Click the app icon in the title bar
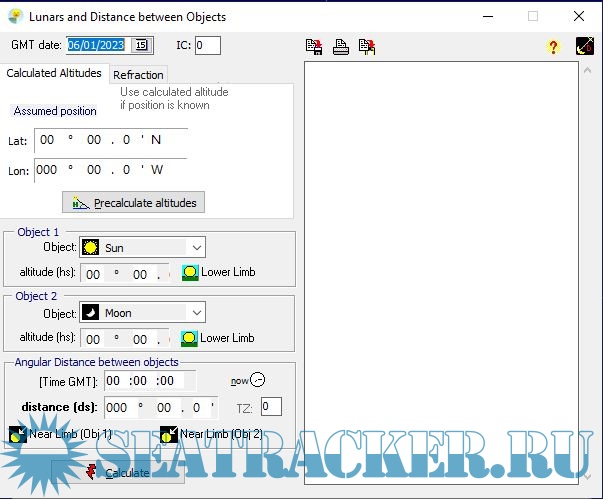 click(x=15, y=16)
